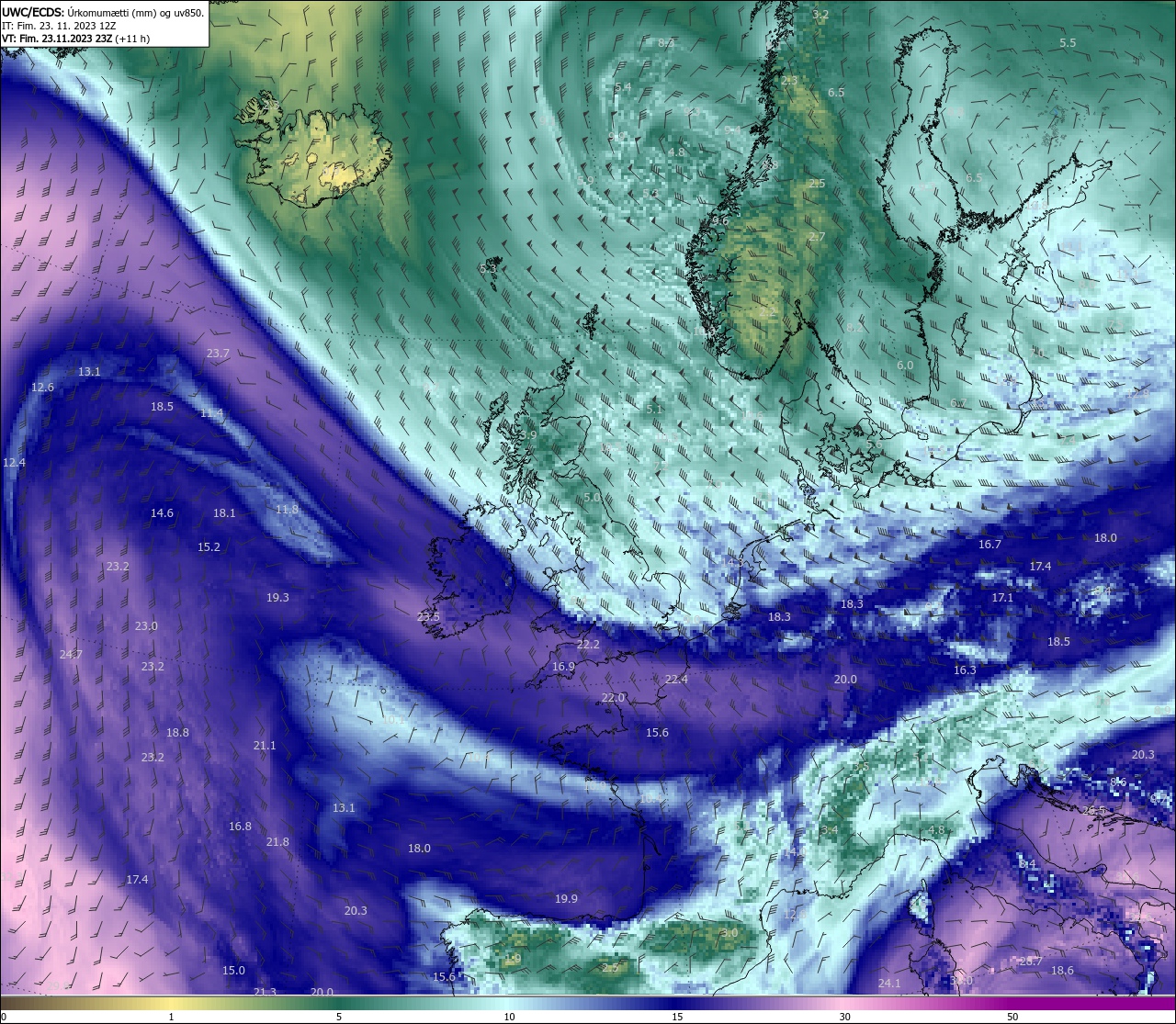This screenshot has height=1024, width=1176.
Task: Click the map value 23.0
Action: coord(146,626)
